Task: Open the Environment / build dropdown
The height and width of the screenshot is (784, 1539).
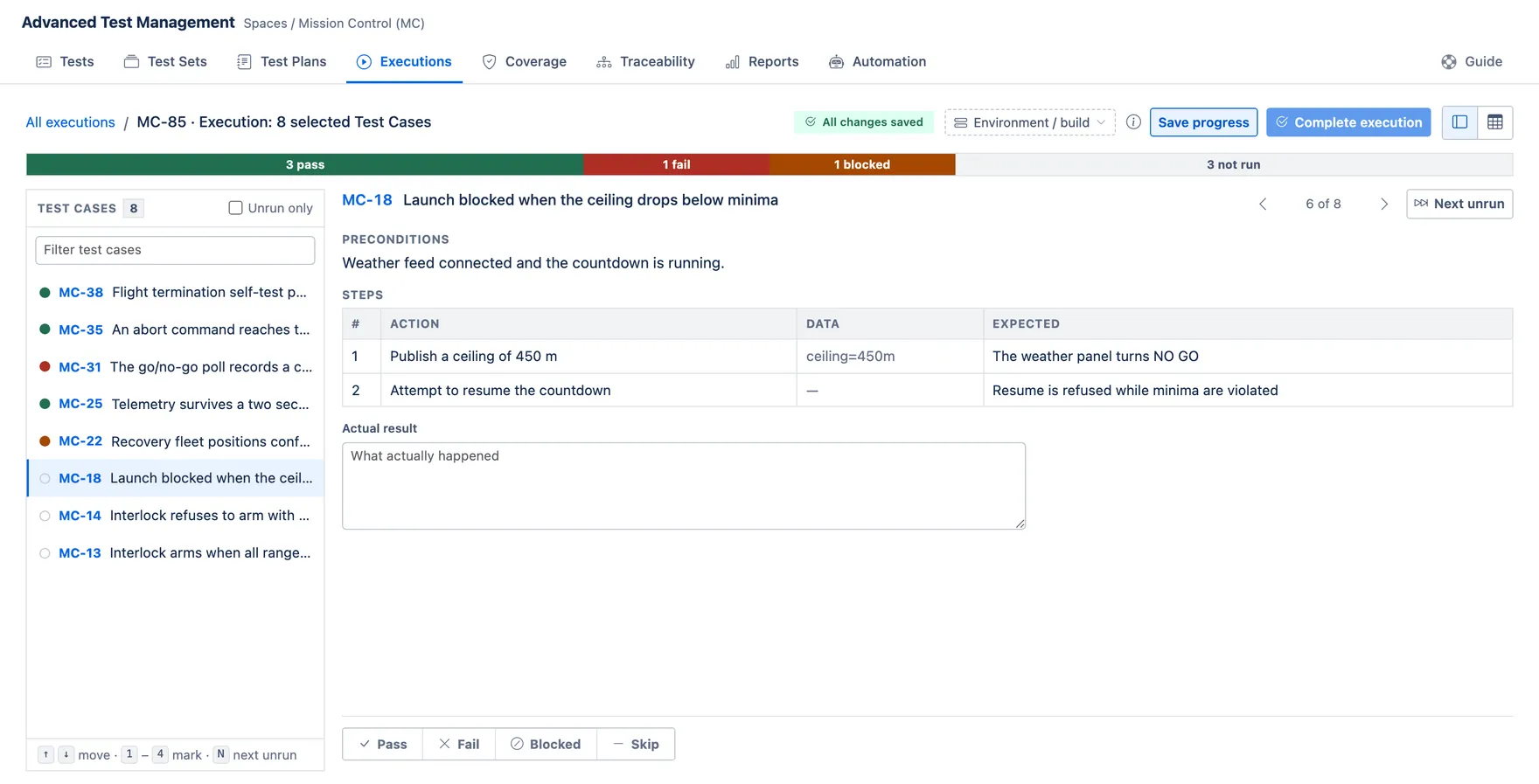Action: (x=1029, y=122)
